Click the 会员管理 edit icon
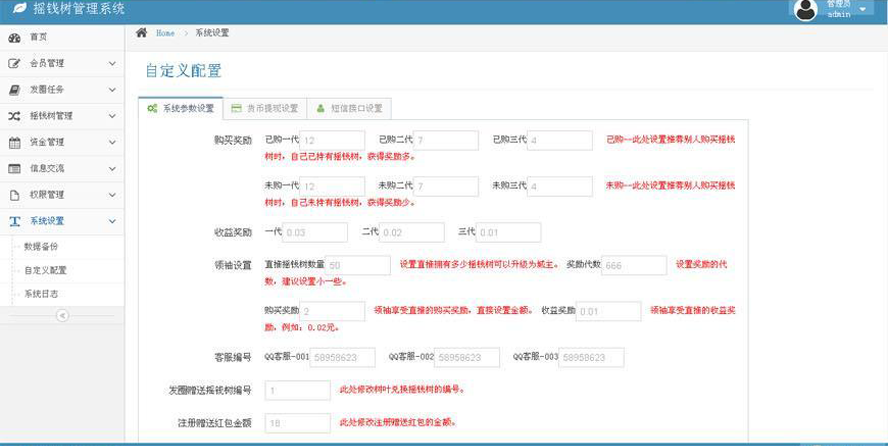 (15, 63)
